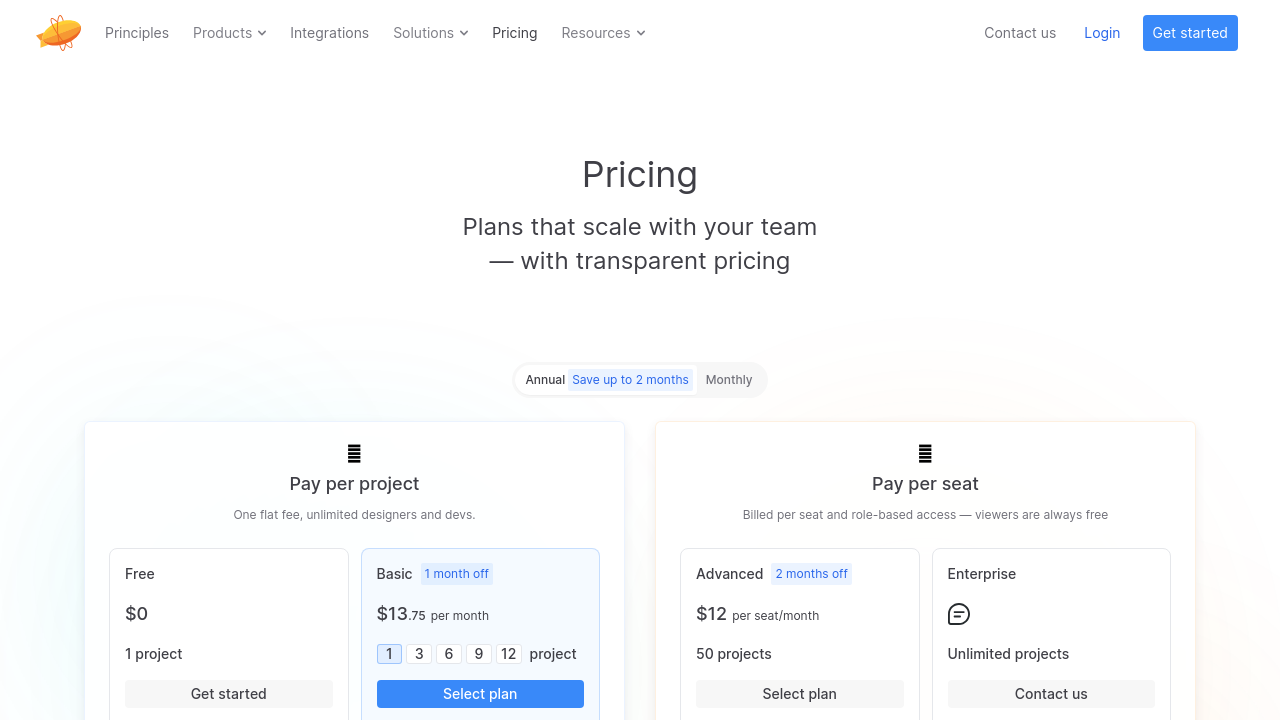The image size is (1280, 720).
Task: Click the blue Get started button
Action: click(x=1190, y=33)
